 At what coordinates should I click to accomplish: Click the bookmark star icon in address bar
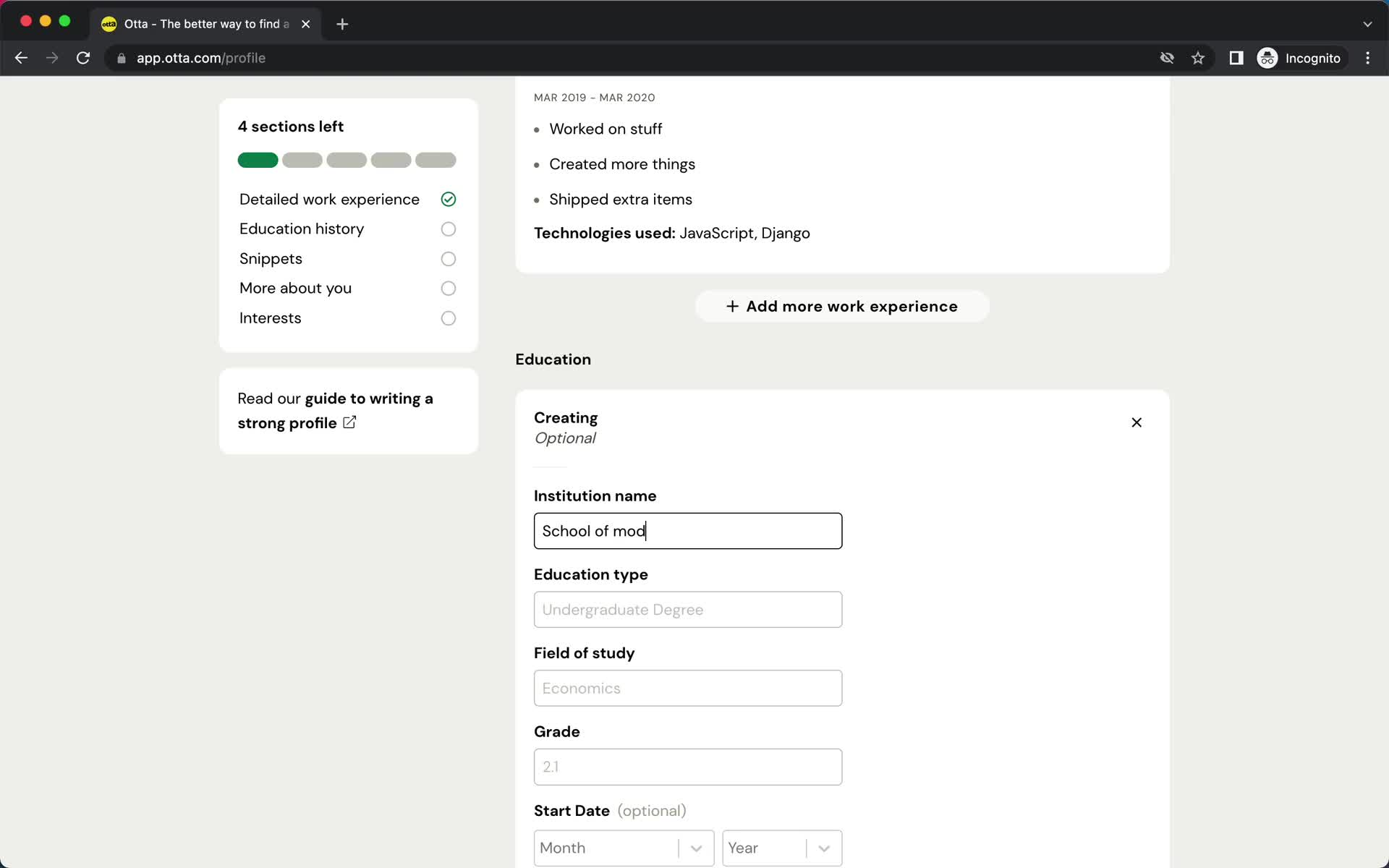[1199, 58]
